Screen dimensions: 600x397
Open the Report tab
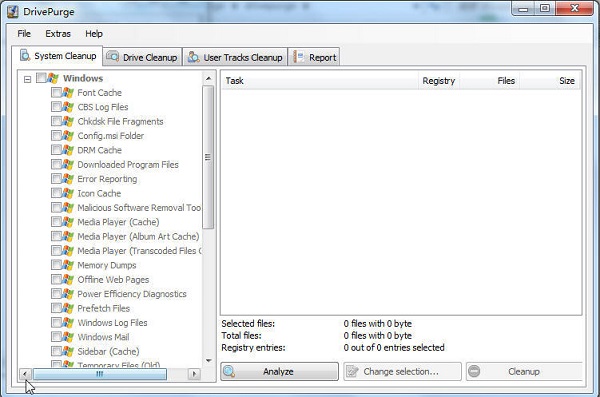(314, 57)
